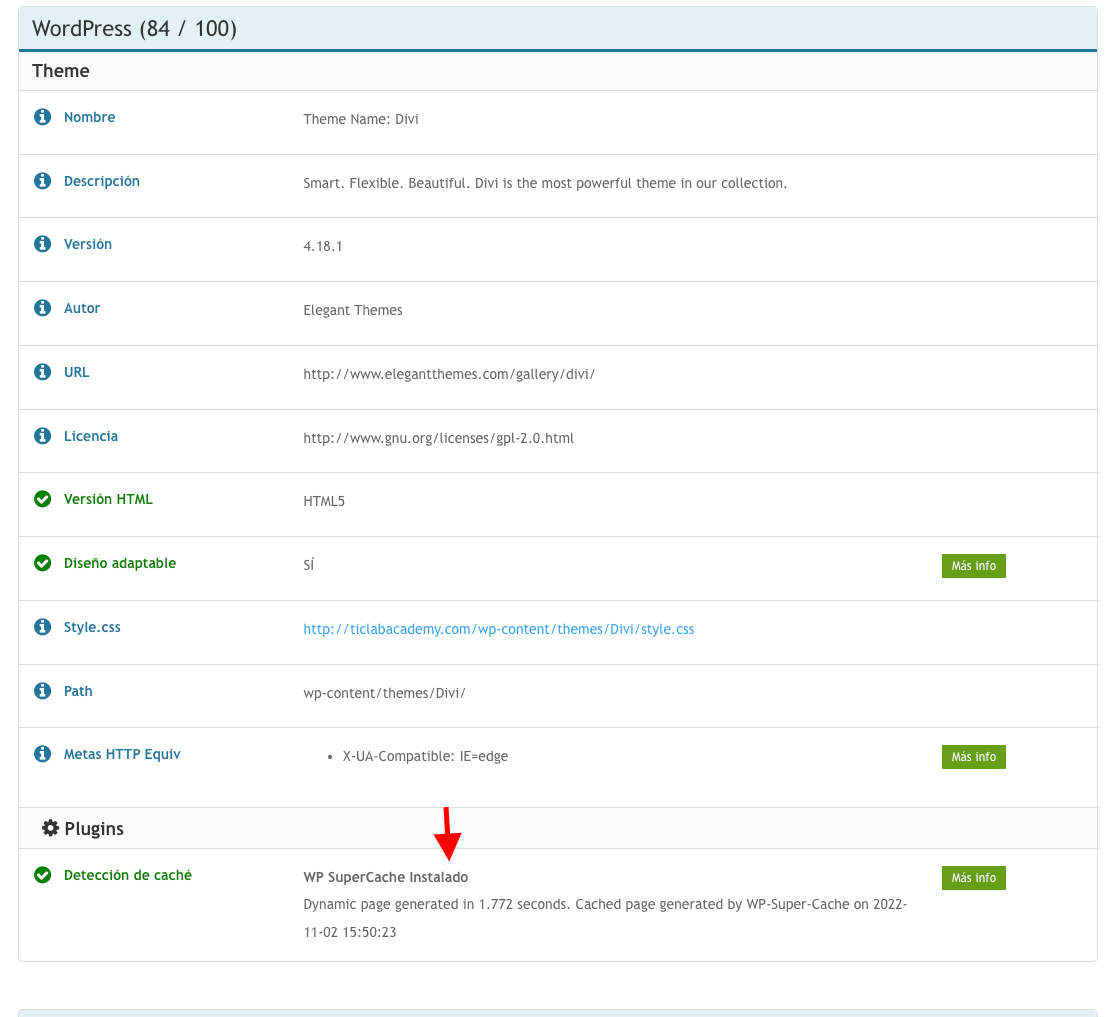
Task: Click the info icon beside Licencia
Action: click(x=43, y=436)
